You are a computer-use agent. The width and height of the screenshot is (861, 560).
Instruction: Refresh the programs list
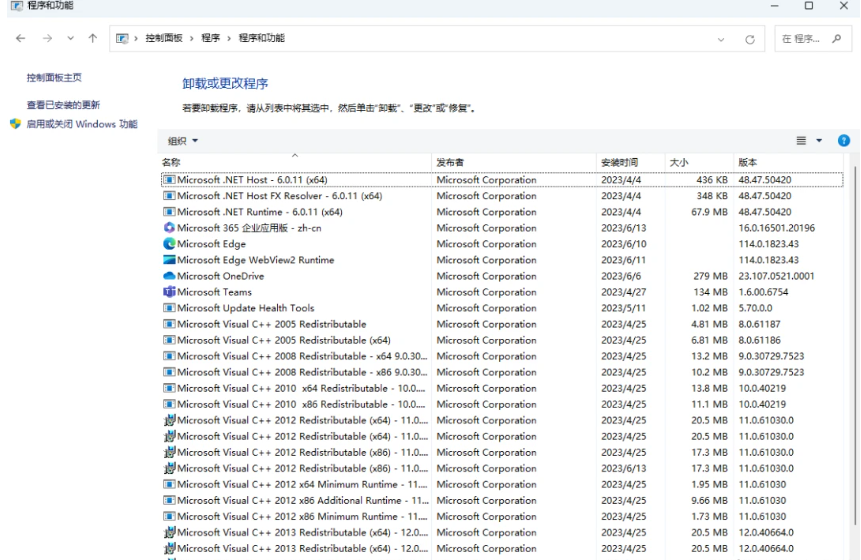[x=750, y=40]
